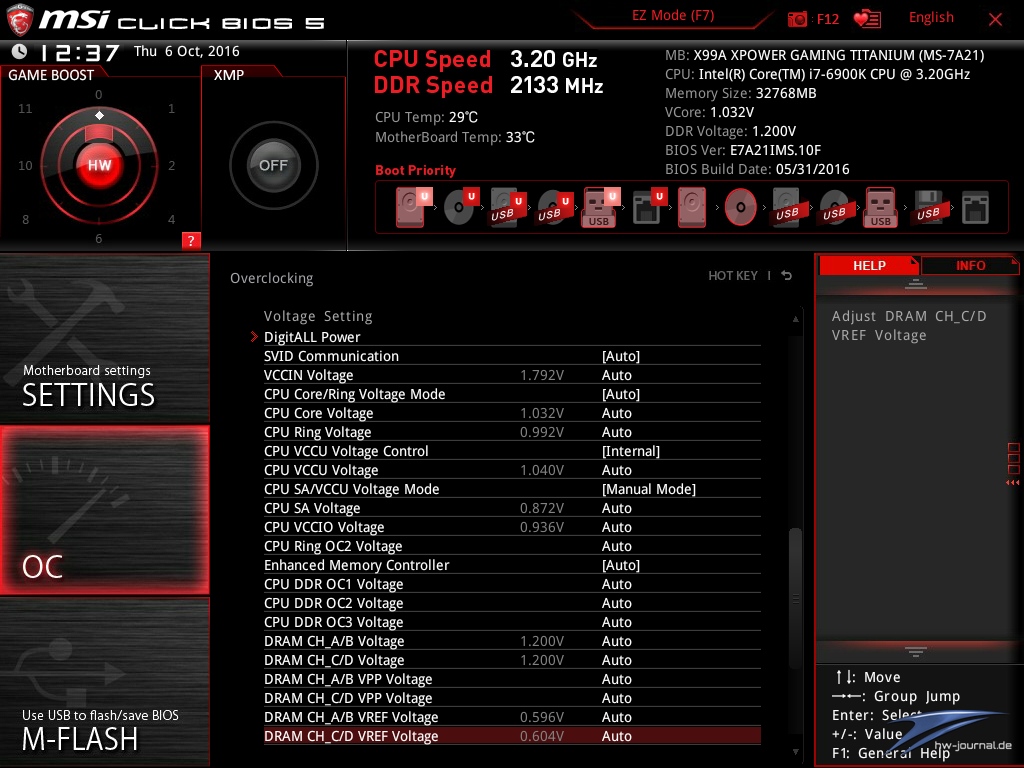Click the Game Boost dial position 4
Screen dimensions: 1024x768
tap(171, 219)
